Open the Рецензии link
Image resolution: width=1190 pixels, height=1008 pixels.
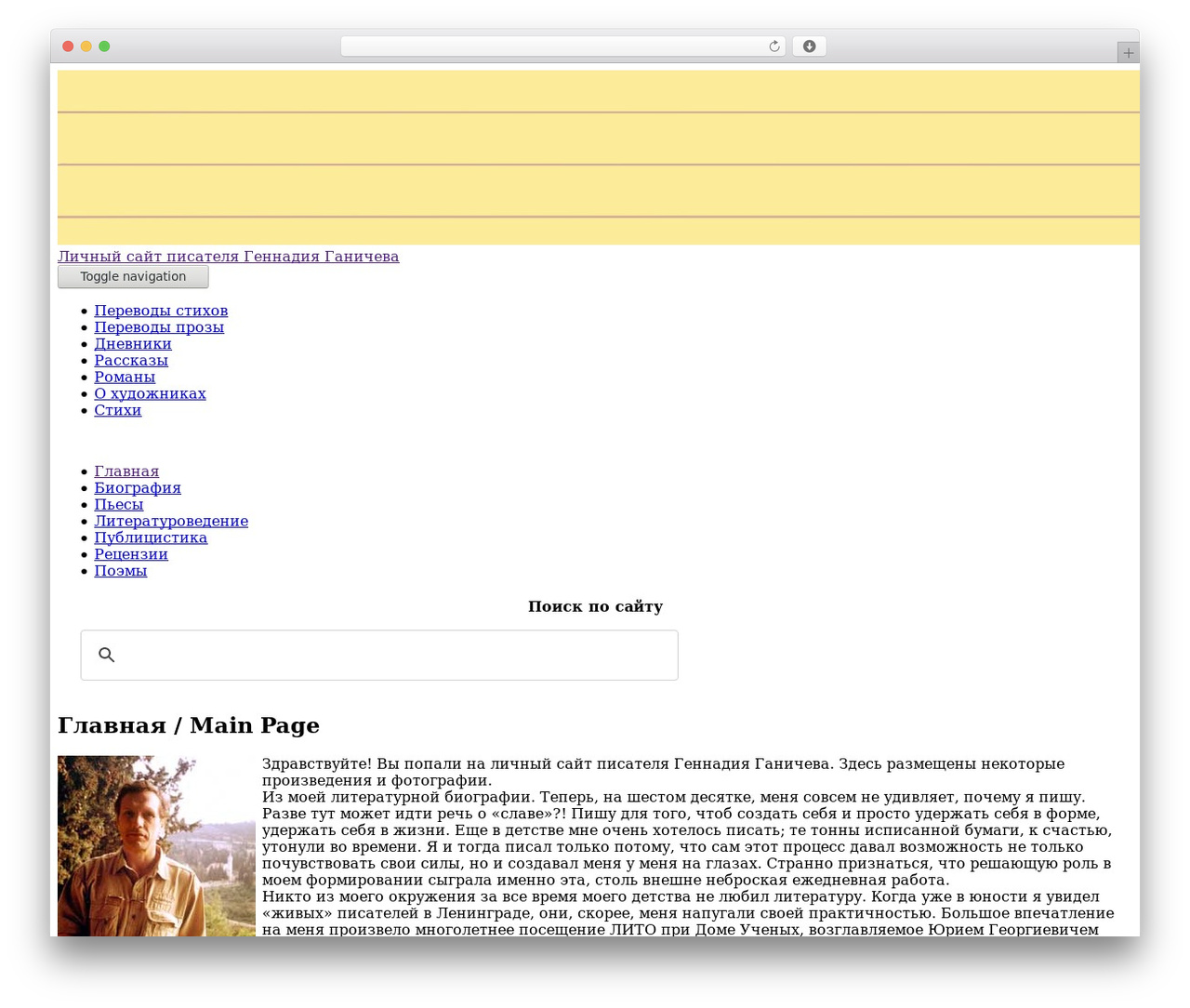pyautogui.click(x=131, y=555)
